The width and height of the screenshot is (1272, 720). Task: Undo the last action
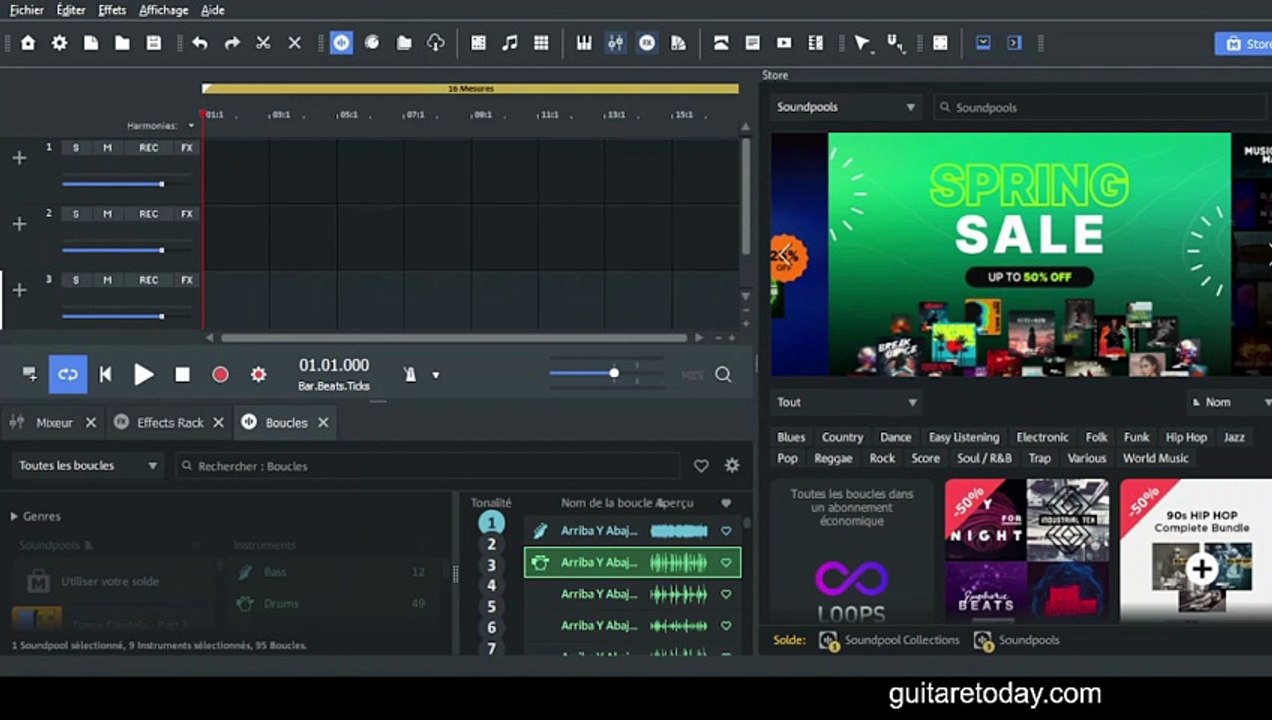[x=200, y=43]
